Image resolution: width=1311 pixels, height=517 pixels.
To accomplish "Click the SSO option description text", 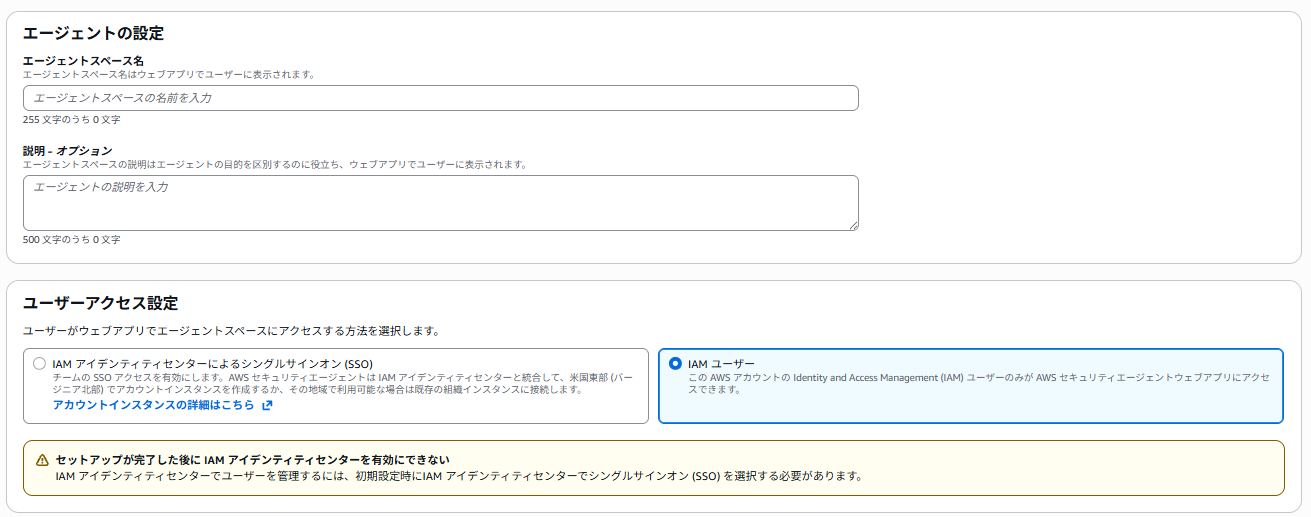I will pos(340,384).
